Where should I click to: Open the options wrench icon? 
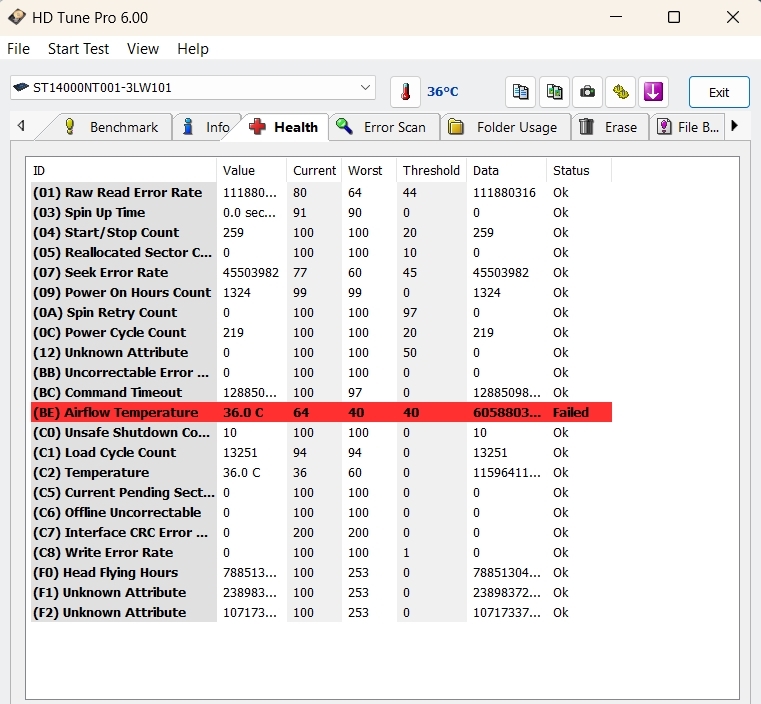coord(621,92)
